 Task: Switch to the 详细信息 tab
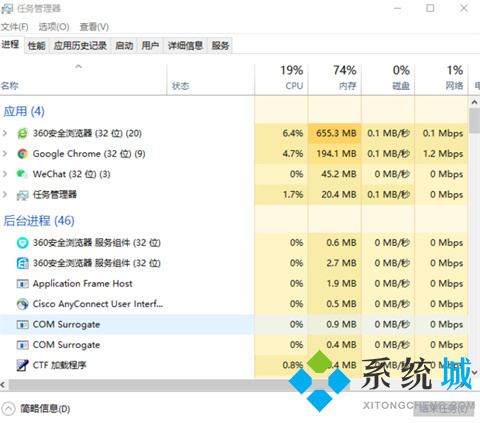point(185,45)
